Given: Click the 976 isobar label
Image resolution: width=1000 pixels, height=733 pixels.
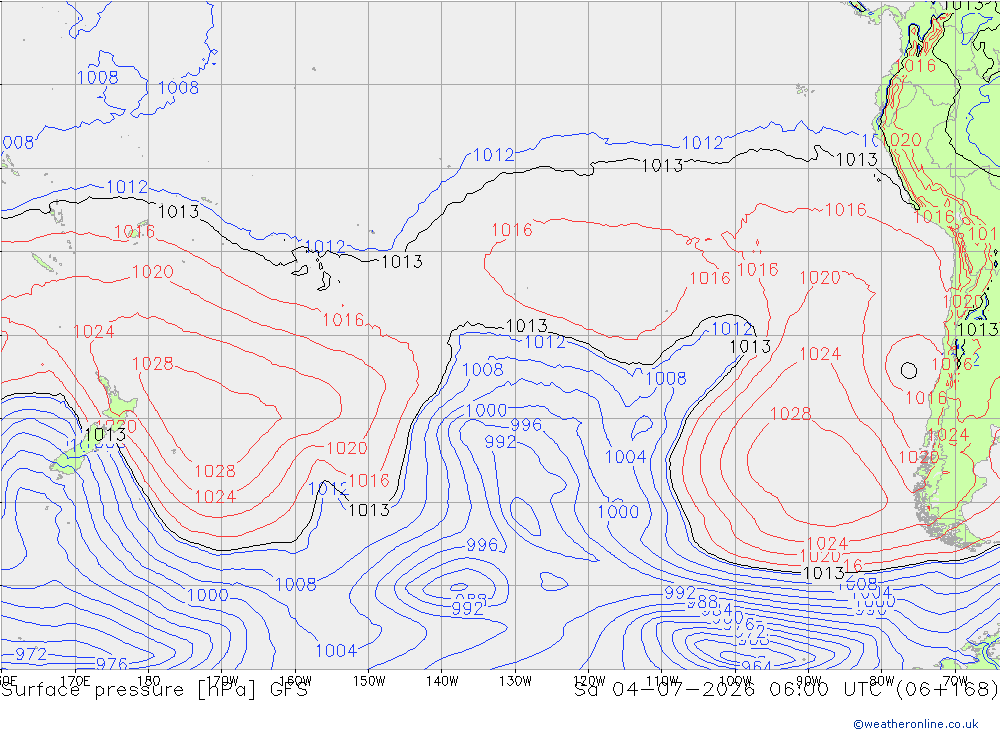Looking at the screenshot, I should point(112,663).
